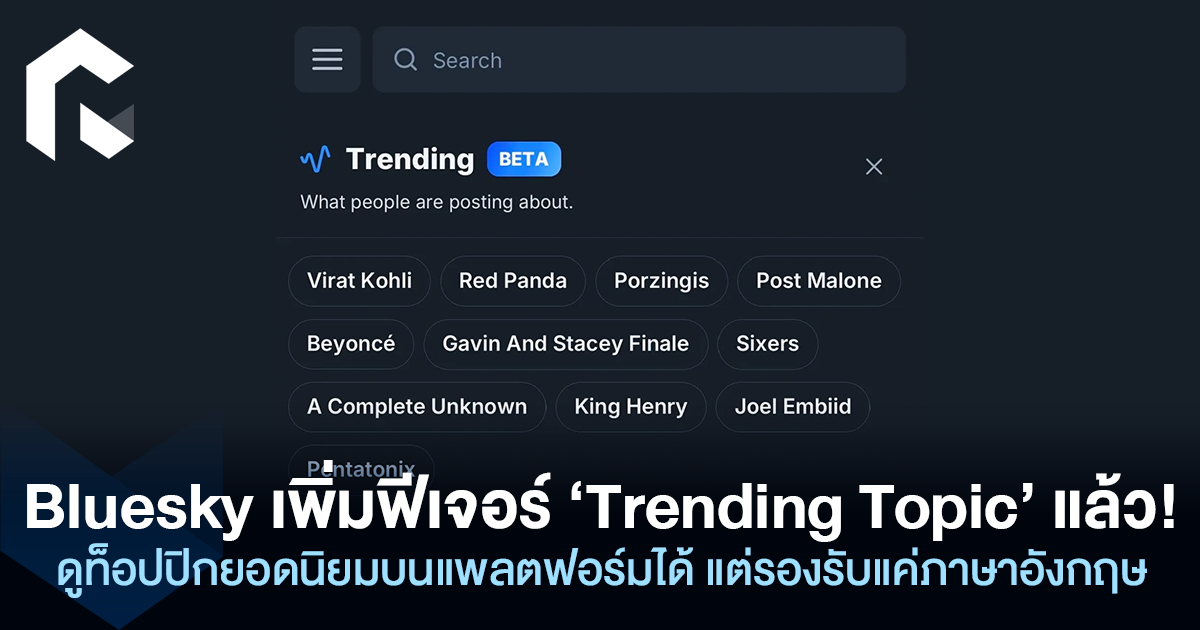The image size is (1200, 630).
Task: Open the Sixers trending topic
Action: (x=767, y=344)
